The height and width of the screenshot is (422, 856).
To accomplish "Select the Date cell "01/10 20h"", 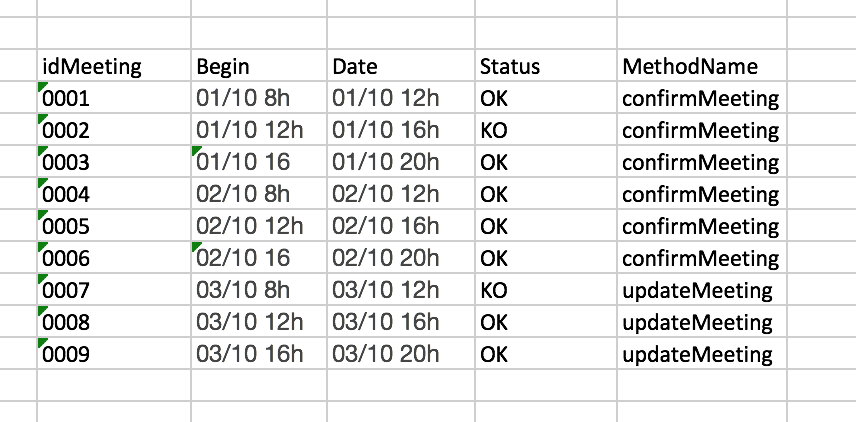I will pyautogui.click(x=386, y=162).
